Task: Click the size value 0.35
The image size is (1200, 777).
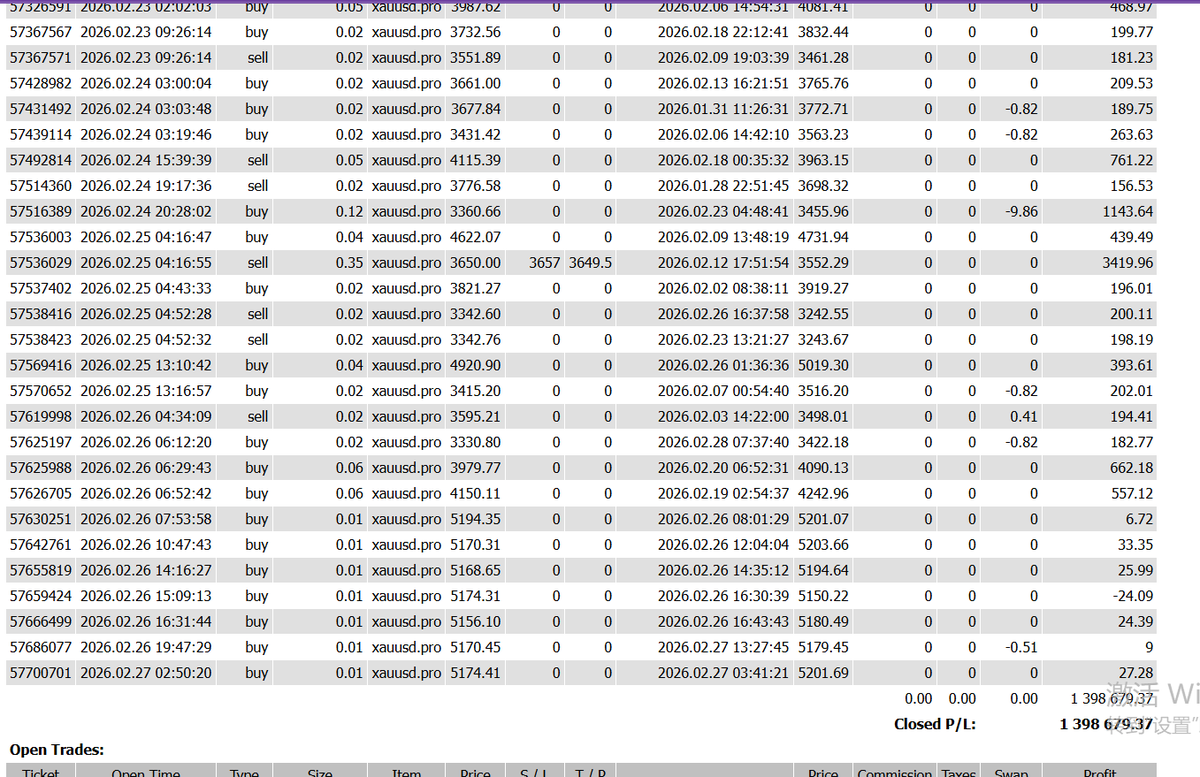Action: [349, 263]
